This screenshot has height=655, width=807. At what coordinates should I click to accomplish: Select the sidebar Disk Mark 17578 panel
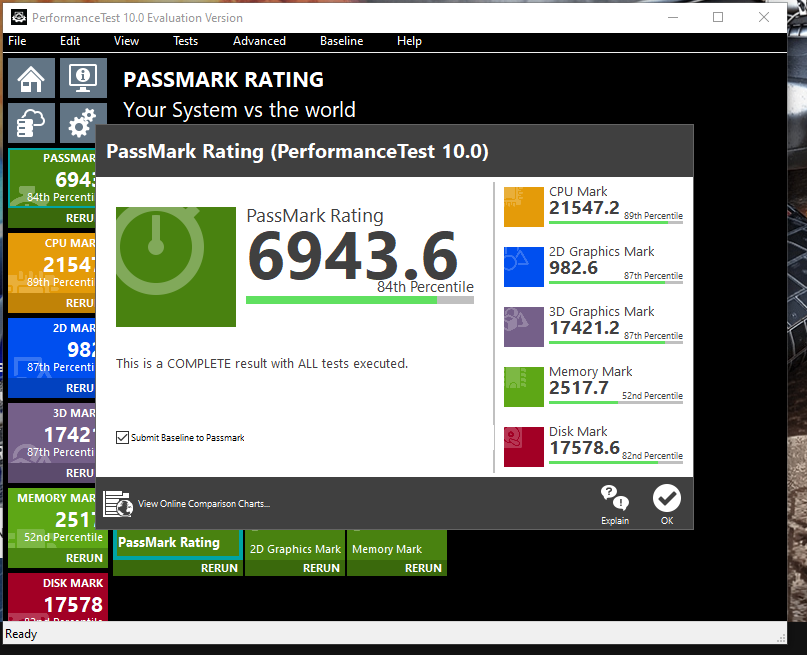click(x=58, y=597)
